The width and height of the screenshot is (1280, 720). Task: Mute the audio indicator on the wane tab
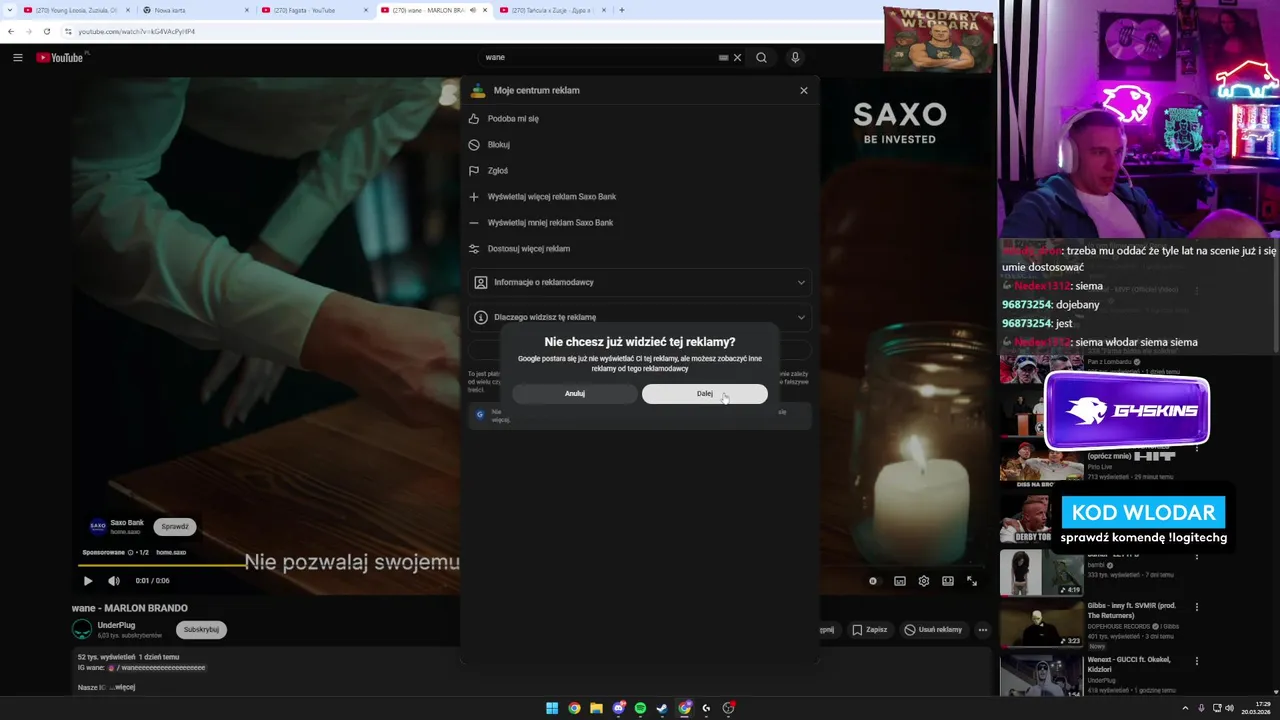coord(473,10)
